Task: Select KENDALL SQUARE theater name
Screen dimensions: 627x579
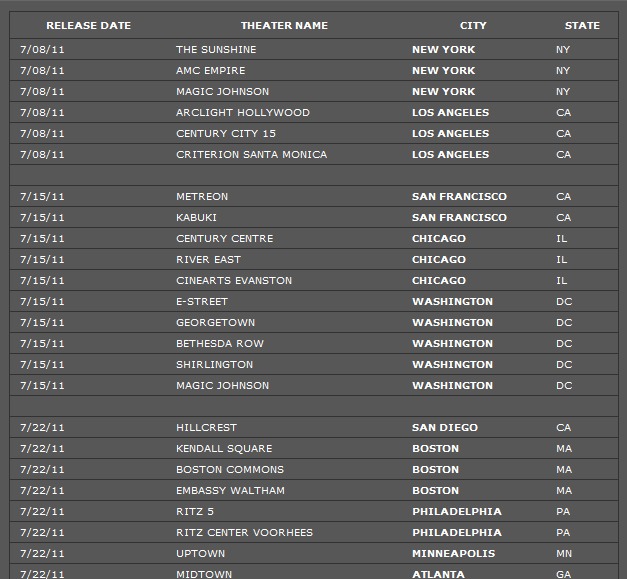Action: [x=224, y=448]
